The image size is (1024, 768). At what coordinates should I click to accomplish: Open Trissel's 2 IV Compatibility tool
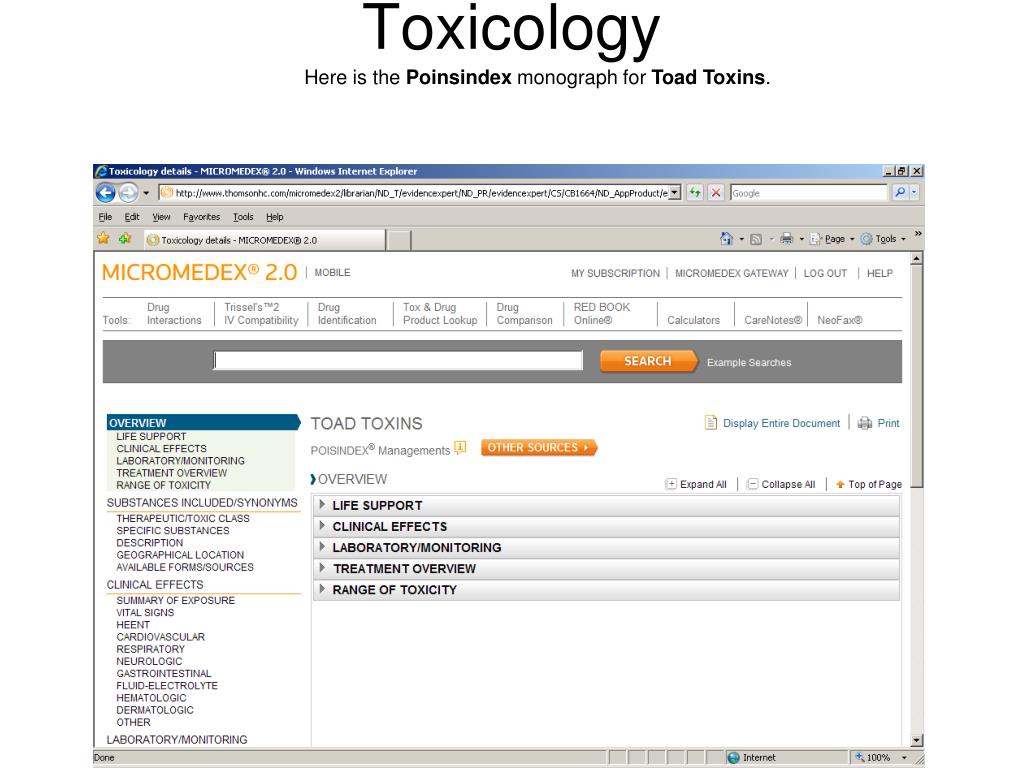pos(261,313)
